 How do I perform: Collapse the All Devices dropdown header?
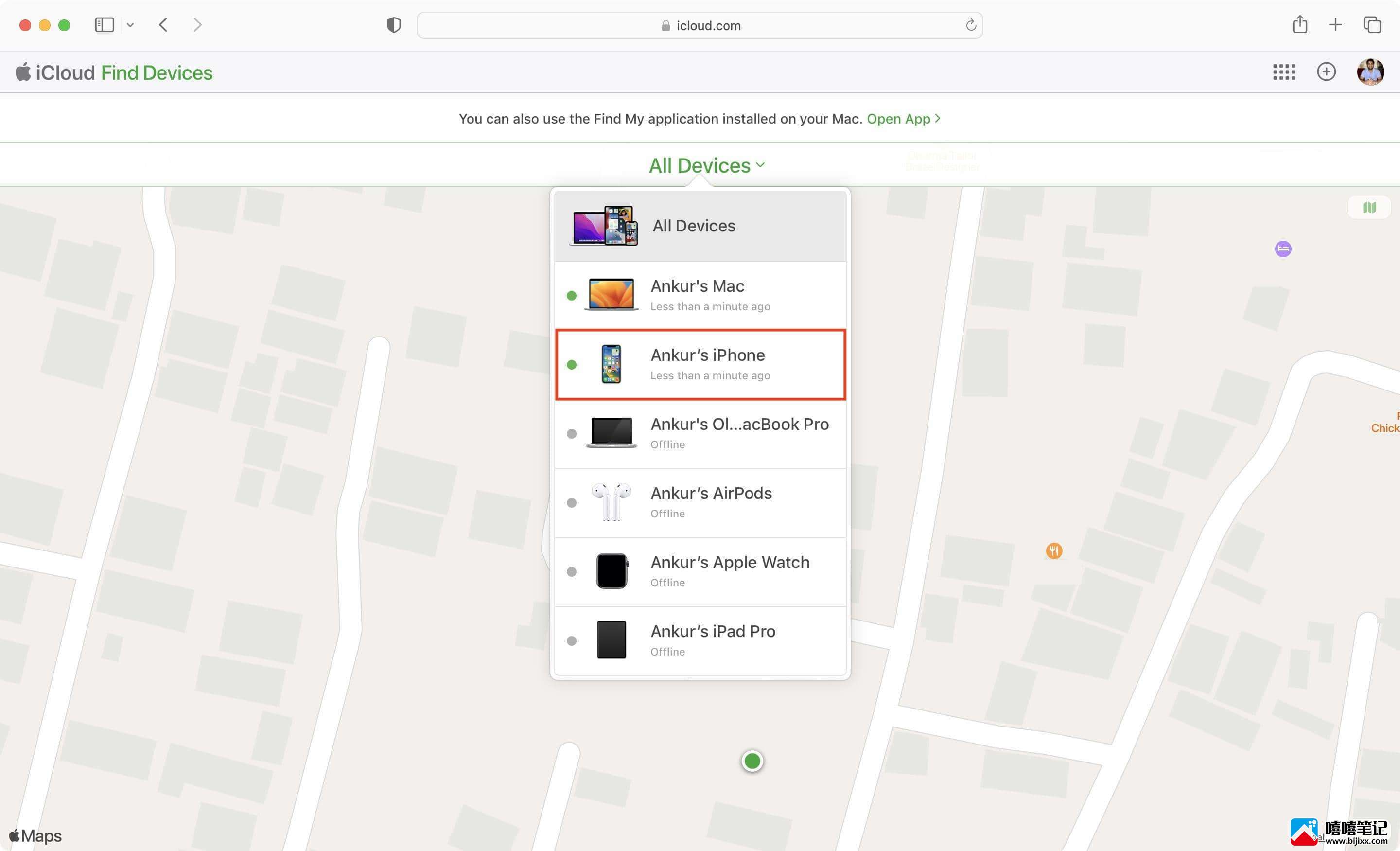point(707,165)
